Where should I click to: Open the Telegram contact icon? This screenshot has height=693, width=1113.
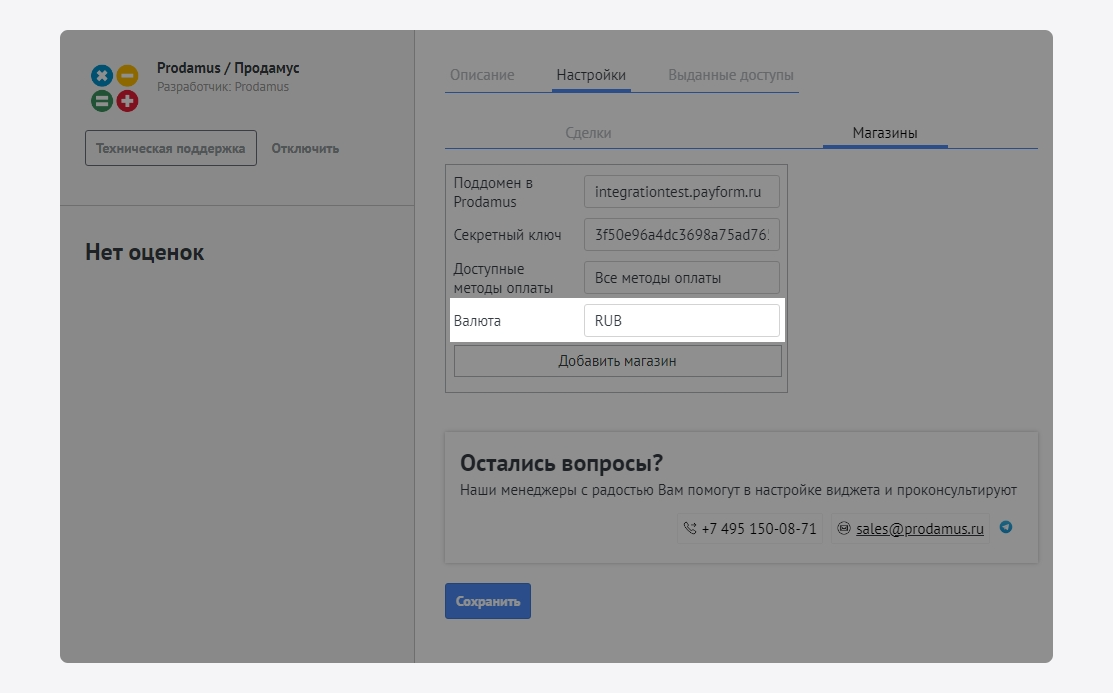click(1006, 527)
